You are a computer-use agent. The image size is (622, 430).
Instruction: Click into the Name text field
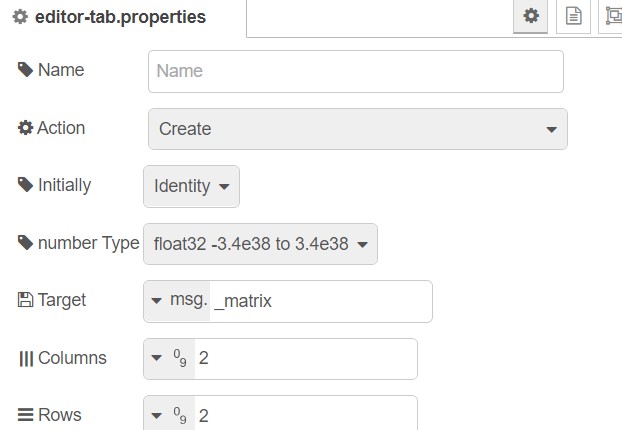[356, 71]
